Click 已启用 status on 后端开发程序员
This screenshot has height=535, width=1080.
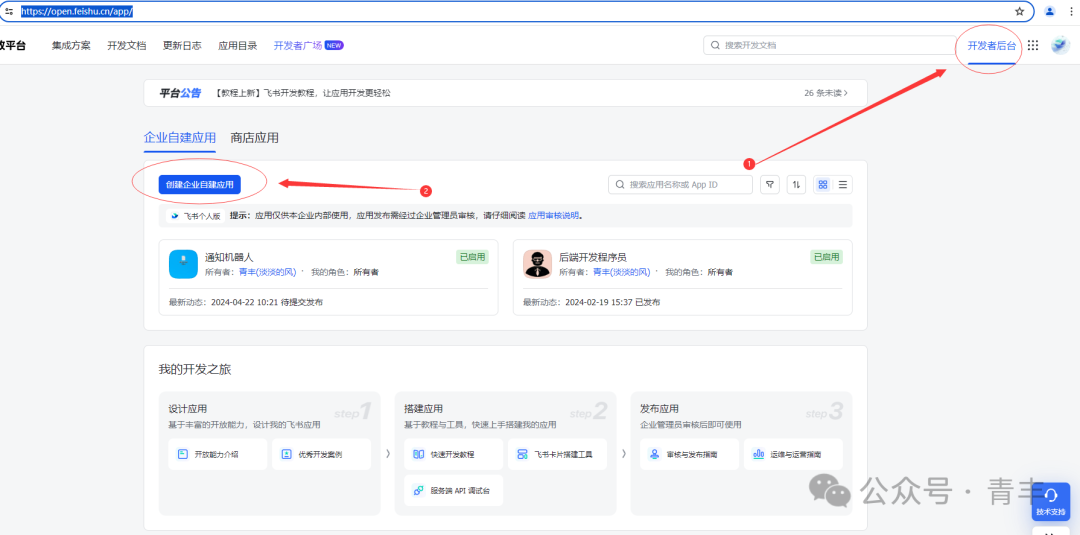(x=827, y=257)
